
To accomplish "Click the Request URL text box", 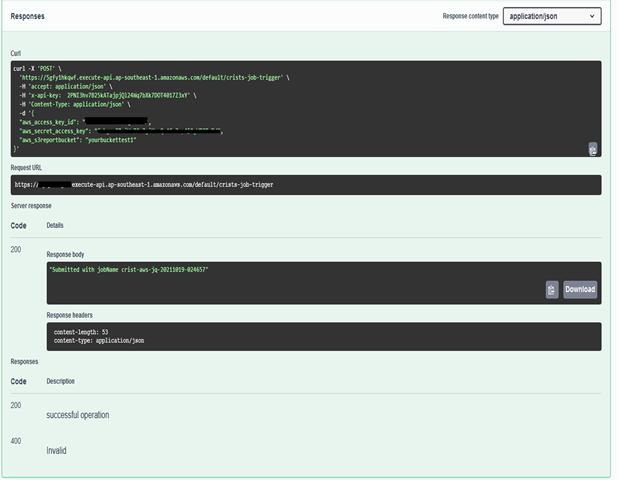I will [x=307, y=185].
